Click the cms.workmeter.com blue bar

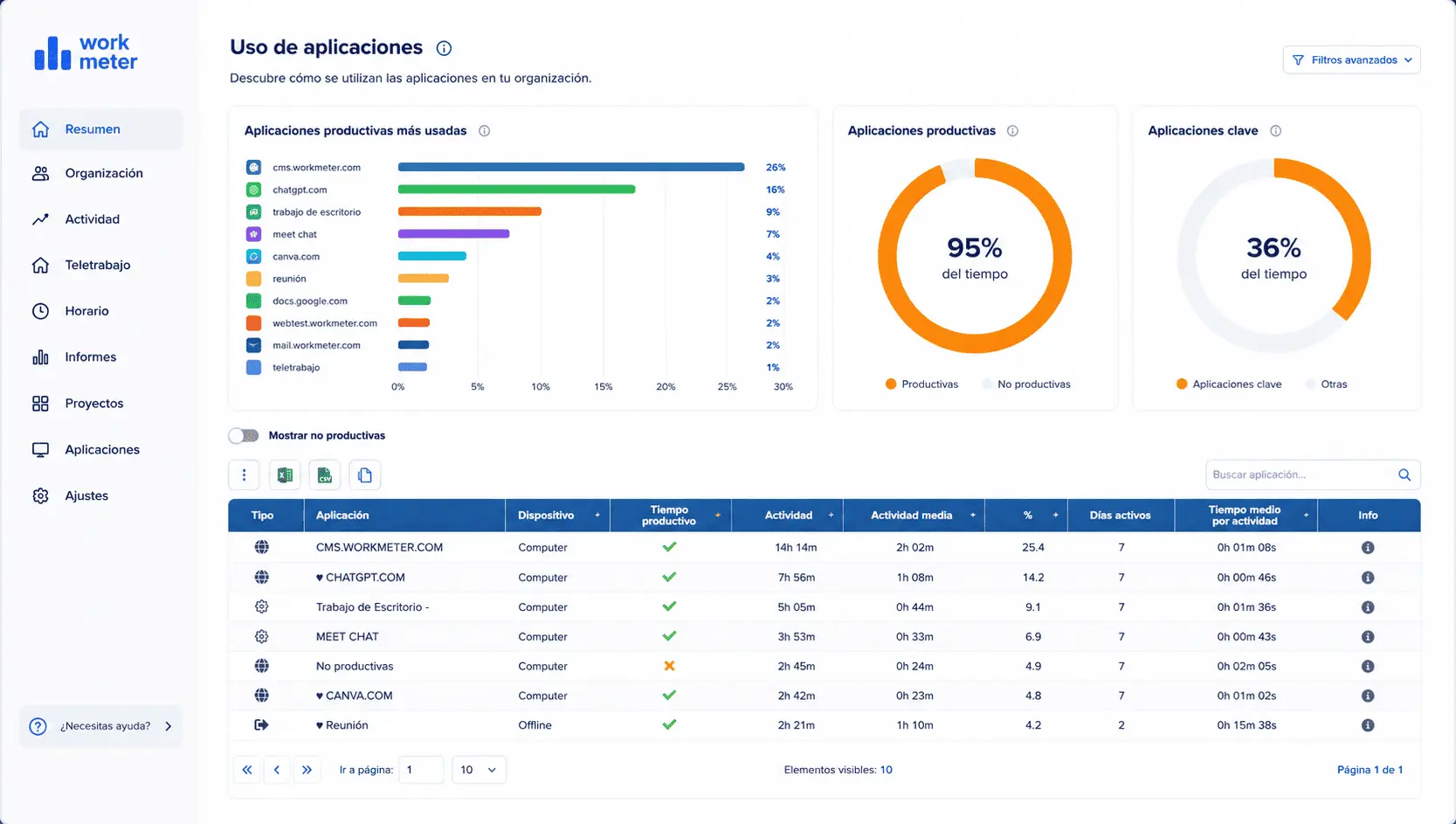pos(571,167)
